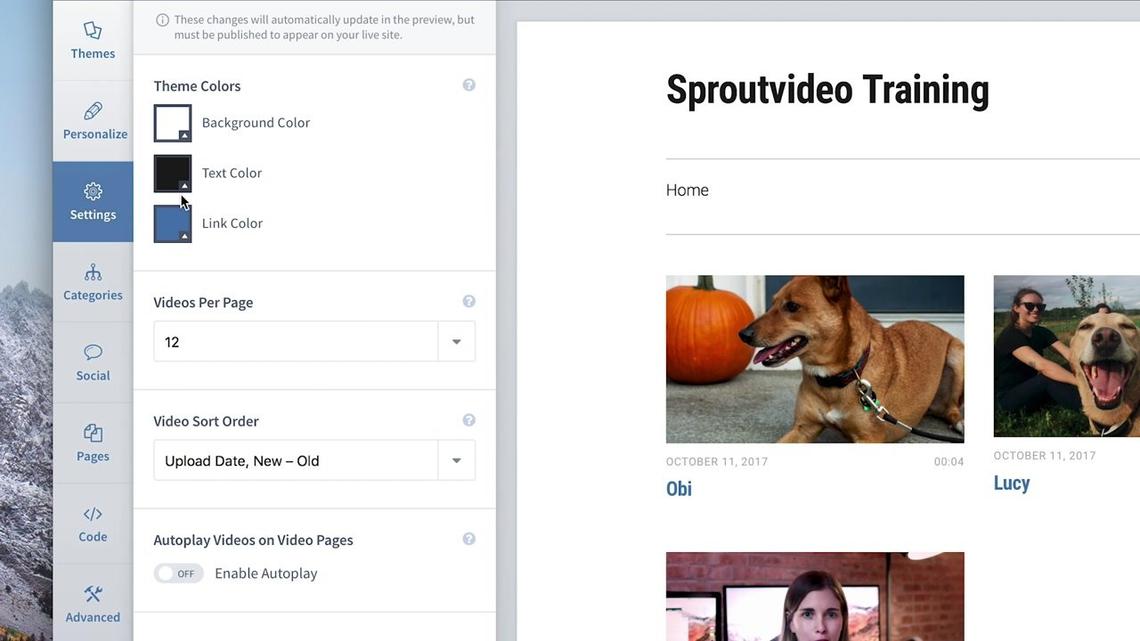The height and width of the screenshot is (641, 1140).
Task: Open the Home page link
Action: (x=687, y=188)
